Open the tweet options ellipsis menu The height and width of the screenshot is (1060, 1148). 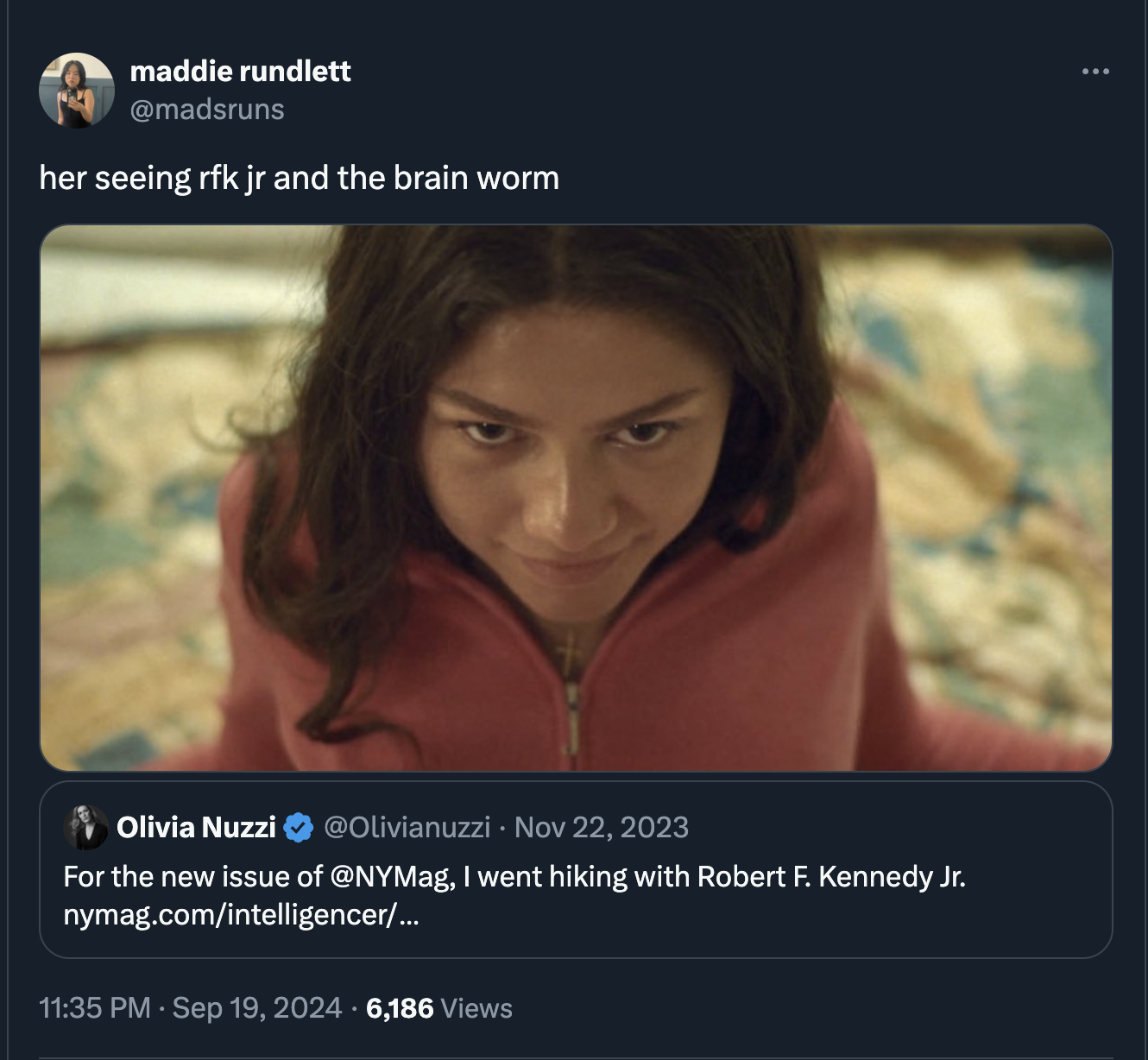tap(1094, 73)
